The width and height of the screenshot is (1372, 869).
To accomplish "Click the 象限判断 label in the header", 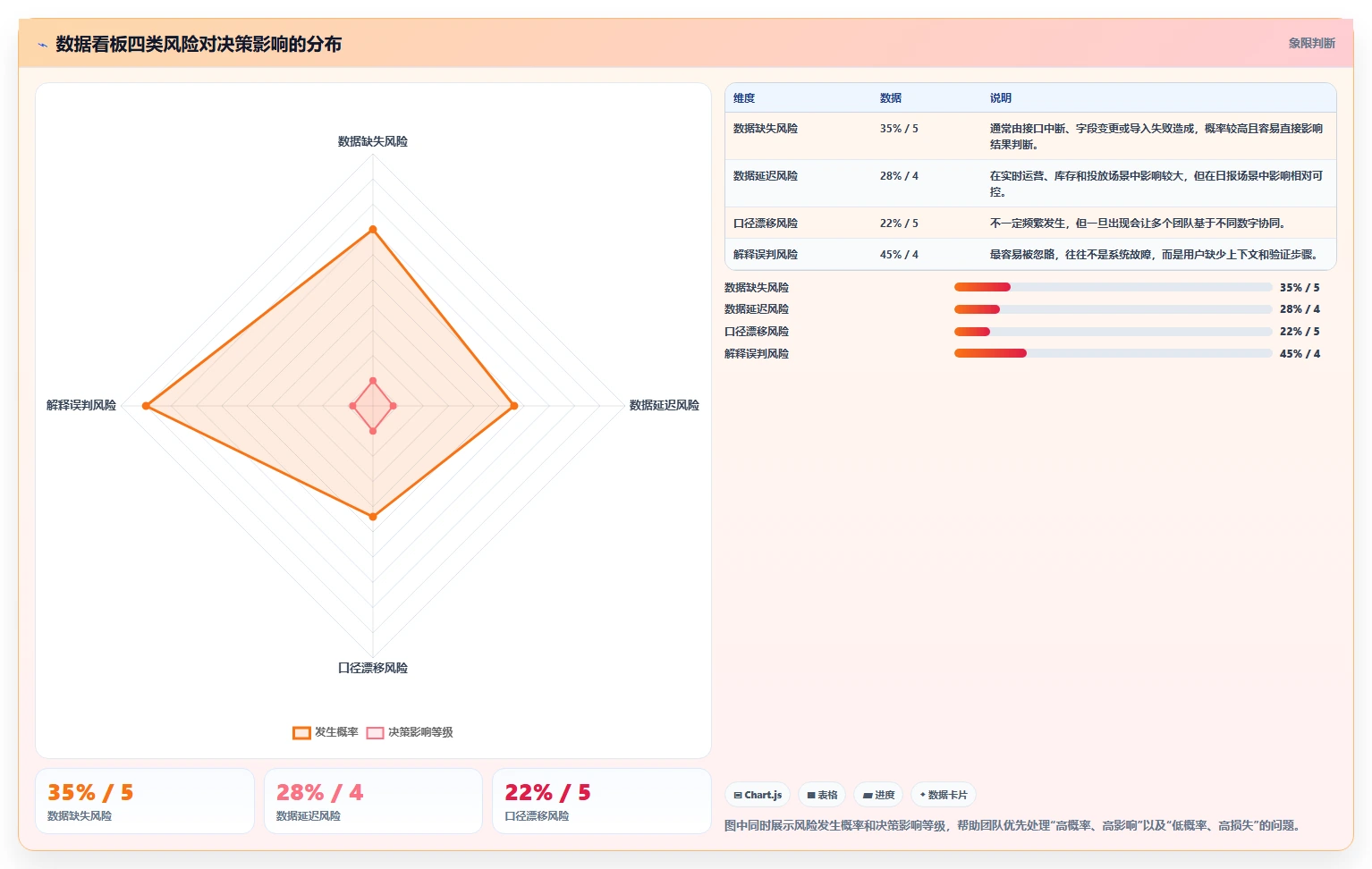I will [1311, 43].
